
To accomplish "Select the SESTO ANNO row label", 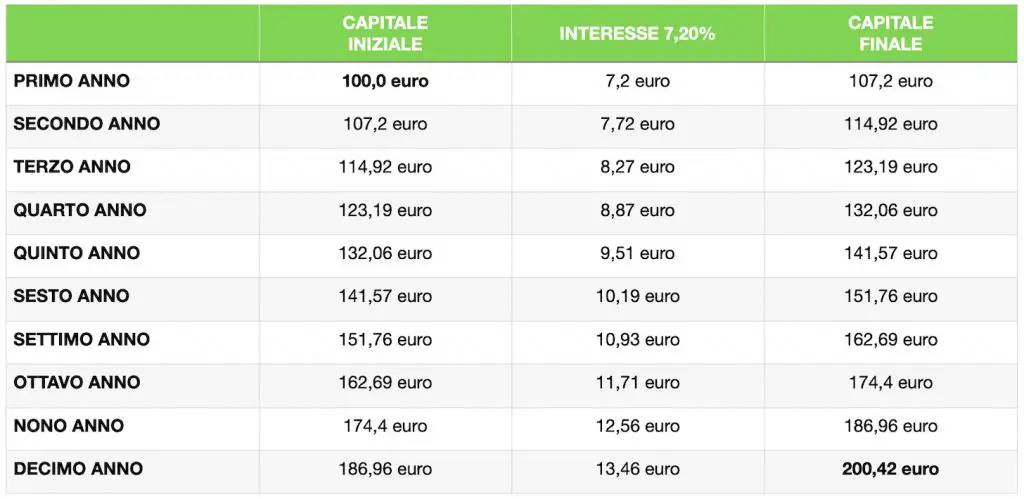I will (71, 296).
